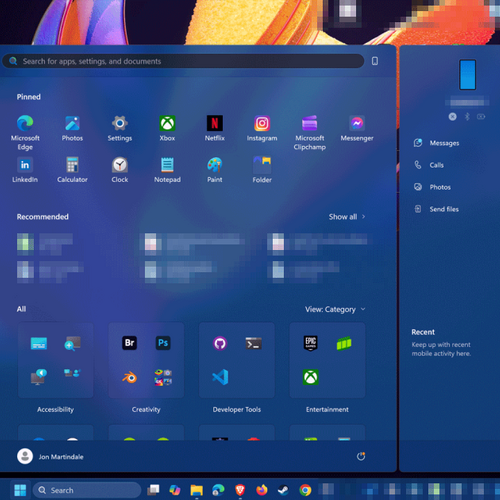Launch Steam from the taskbar
Image resolution: width=500 pixels, height=500 pixels.
click(x=283, y=490)
